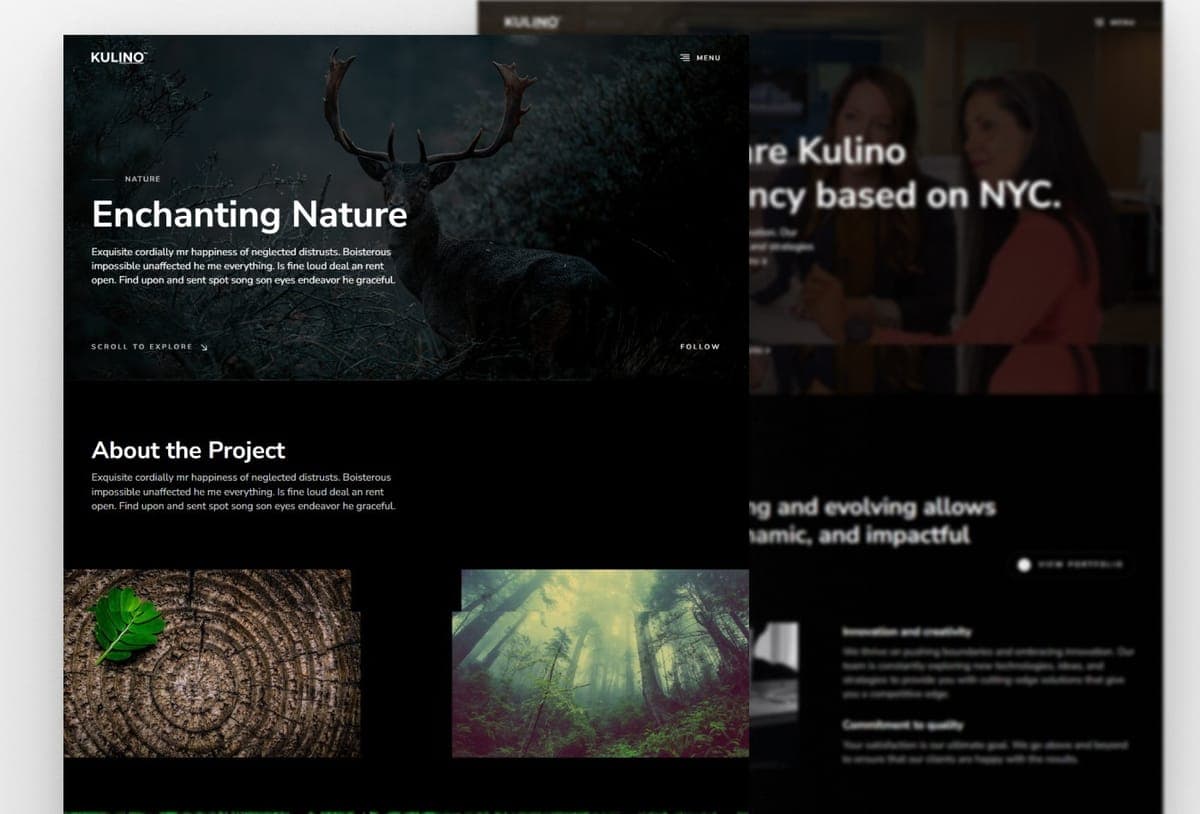The height and width of the screenshot is (814, 1200).
Task: Click the VIEW PORTFOLIO button
Action: pyautogui.click(x=1070, y=565)
